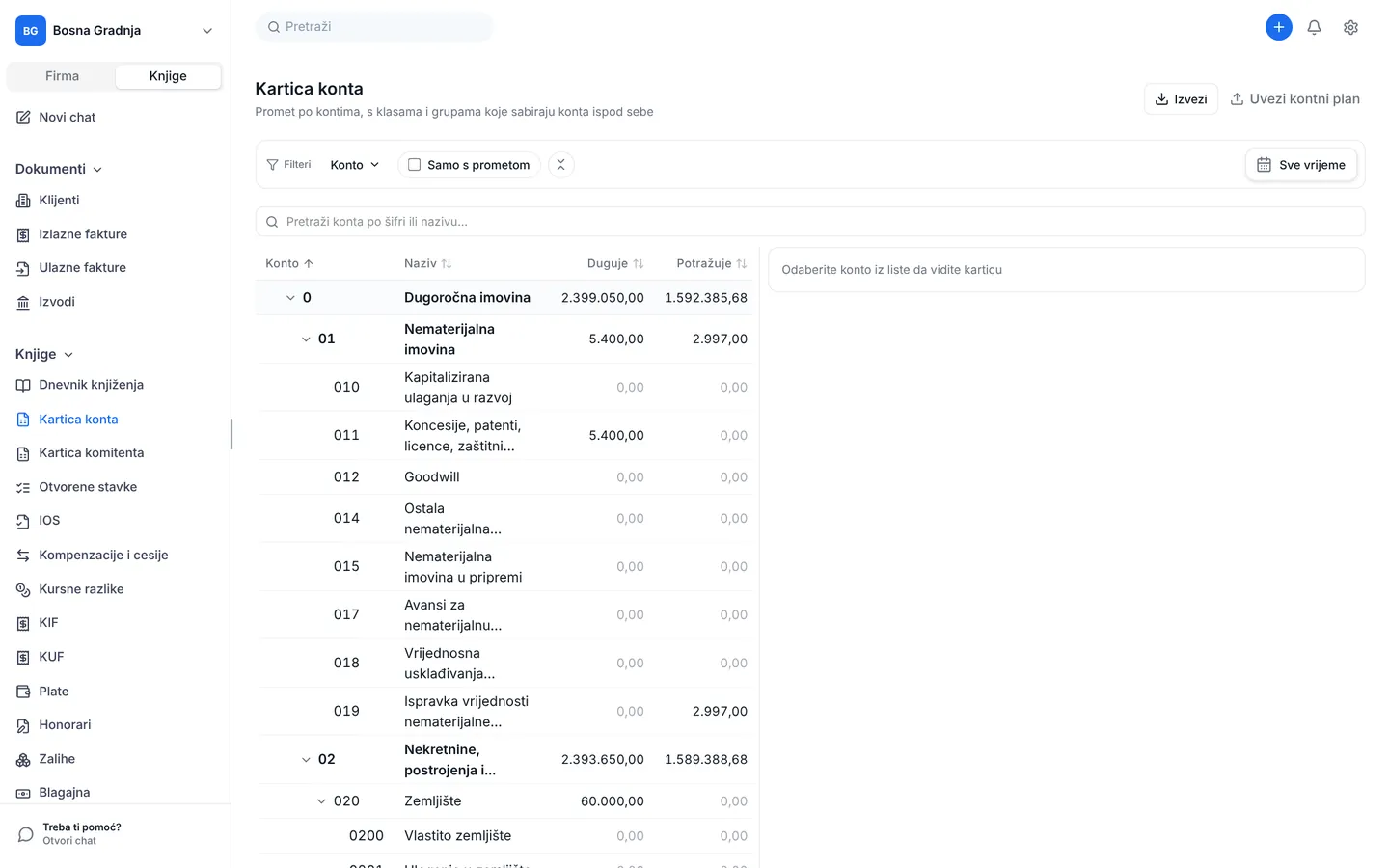
Task: Open the Bosna Gradnja company switcher
Action: (115, 31)
